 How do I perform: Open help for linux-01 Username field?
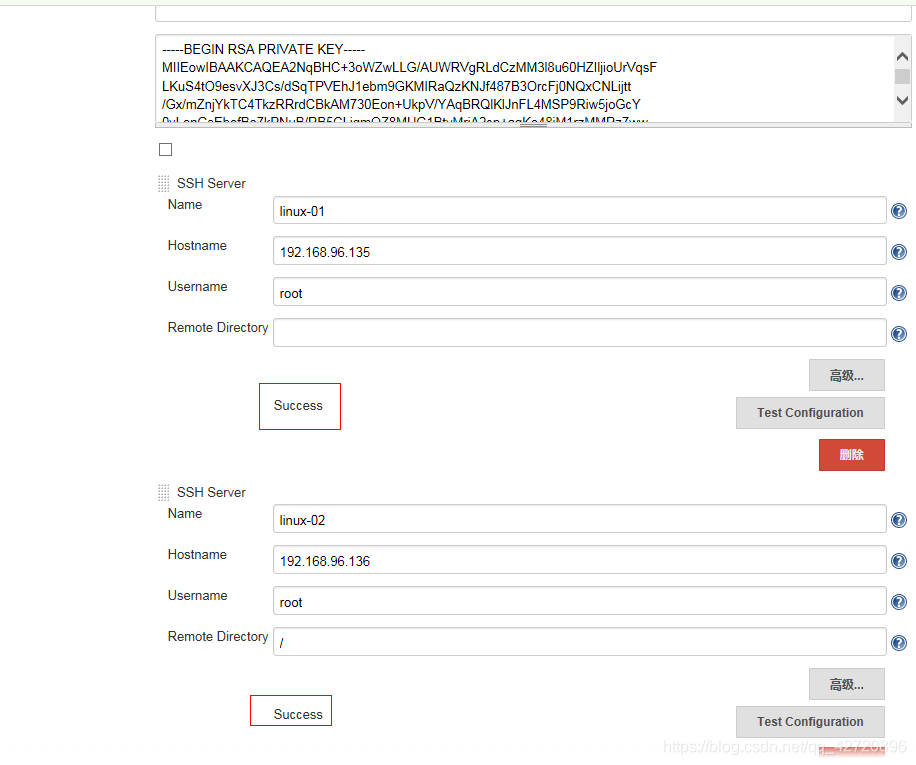pyautogui.click(x=898, y=293)
